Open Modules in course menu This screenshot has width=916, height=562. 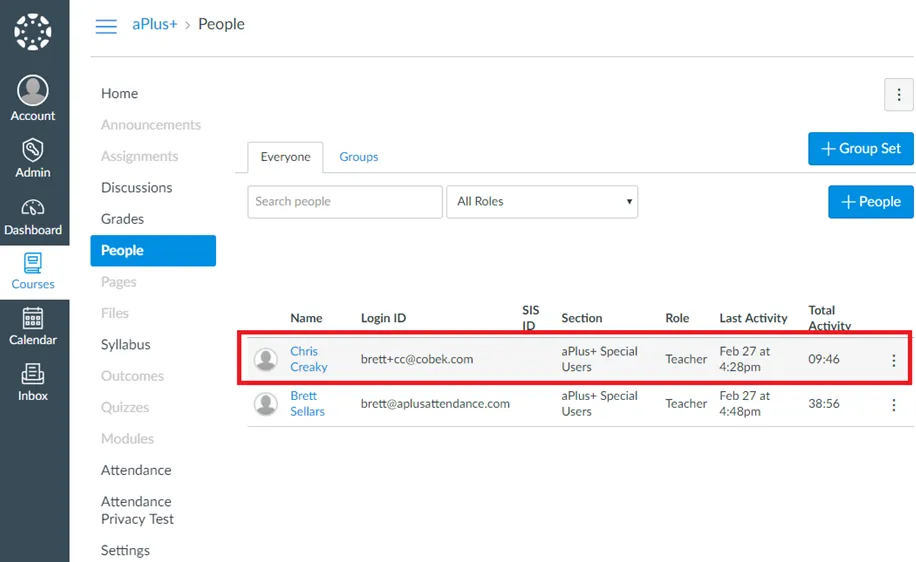point(127,439)
